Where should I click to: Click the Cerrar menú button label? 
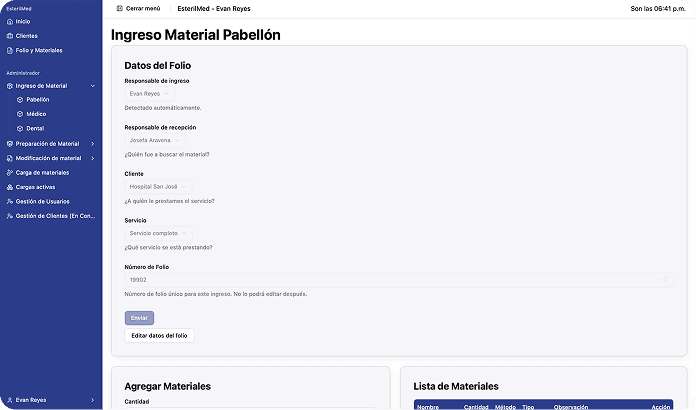[x=143, y=8]
